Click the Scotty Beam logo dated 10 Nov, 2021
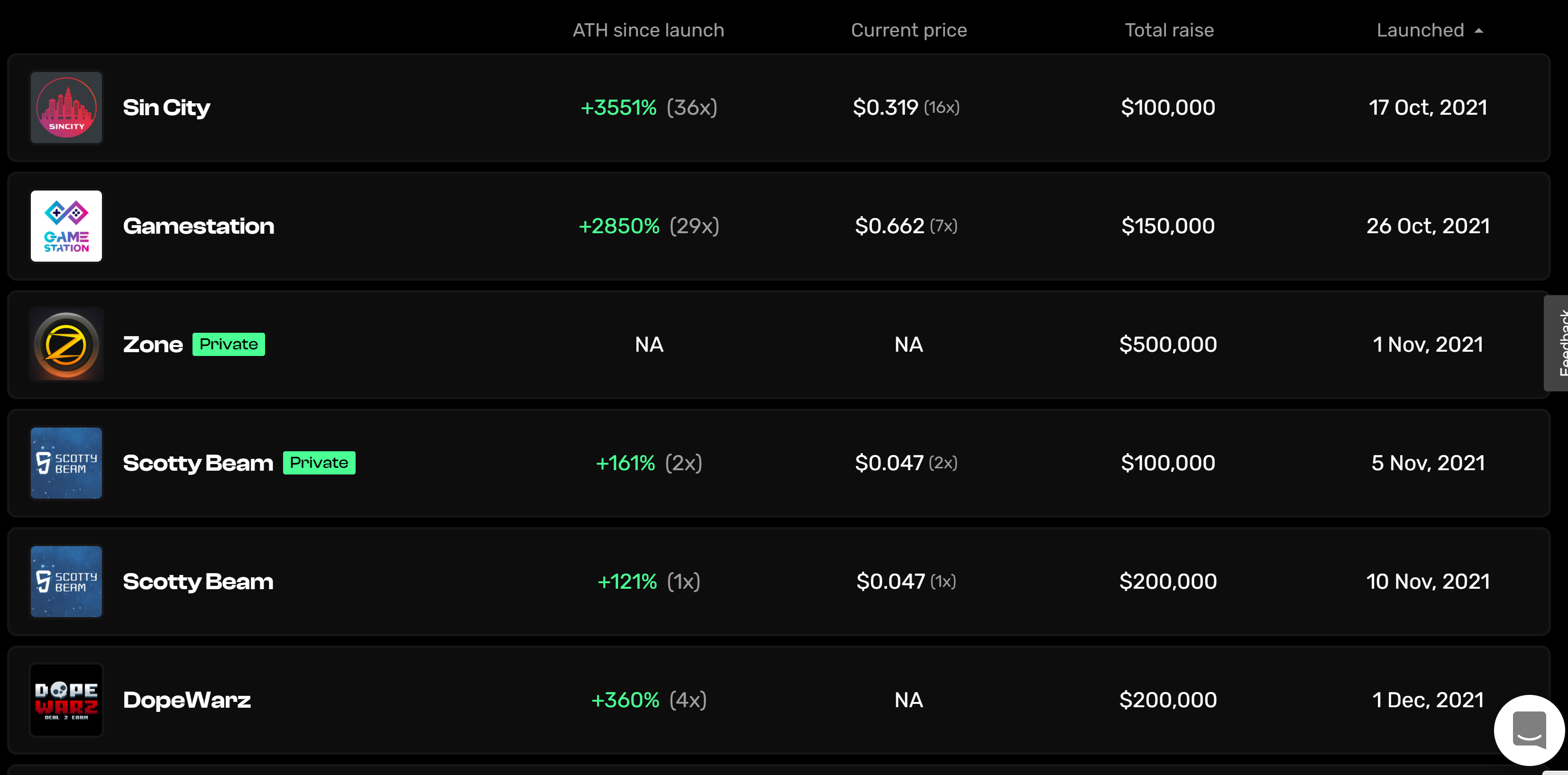 coord(66,582)
